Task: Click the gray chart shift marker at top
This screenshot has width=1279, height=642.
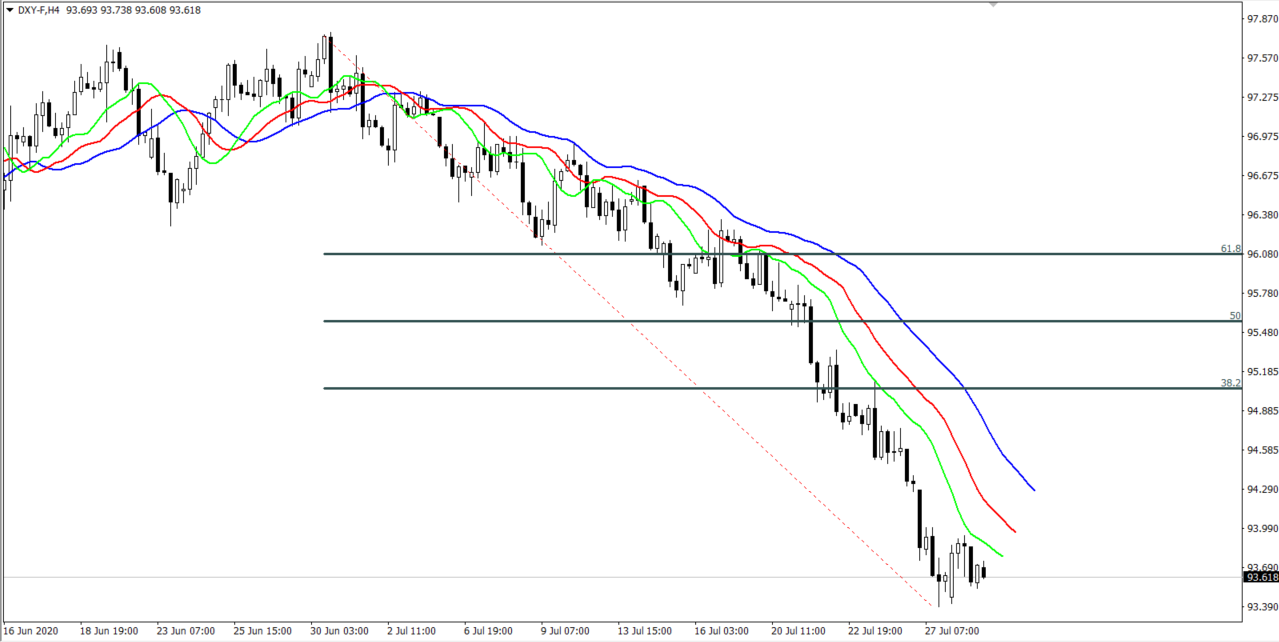Action: click(x=992, y=4)
